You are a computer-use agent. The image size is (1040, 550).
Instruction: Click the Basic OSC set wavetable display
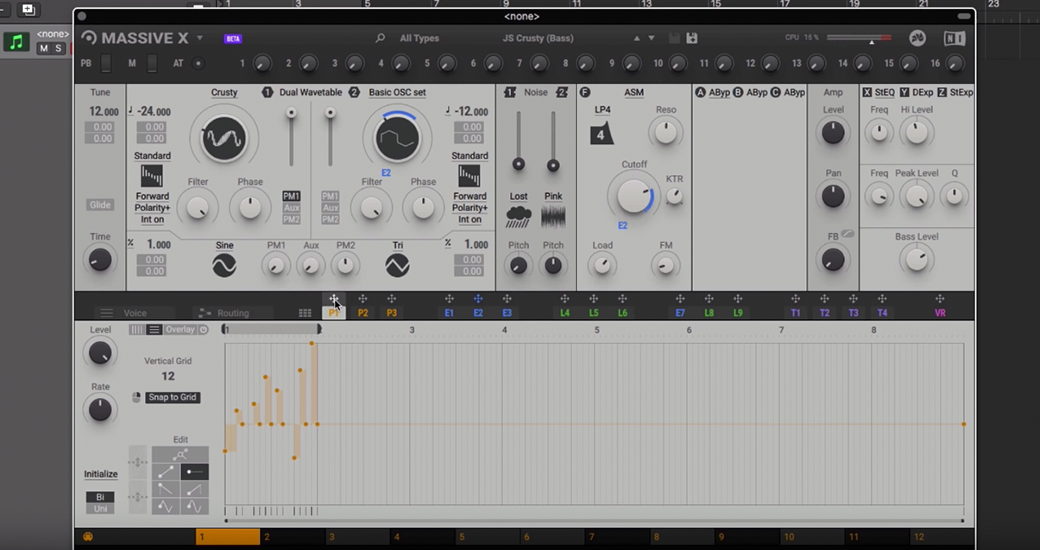click(397, 138)
